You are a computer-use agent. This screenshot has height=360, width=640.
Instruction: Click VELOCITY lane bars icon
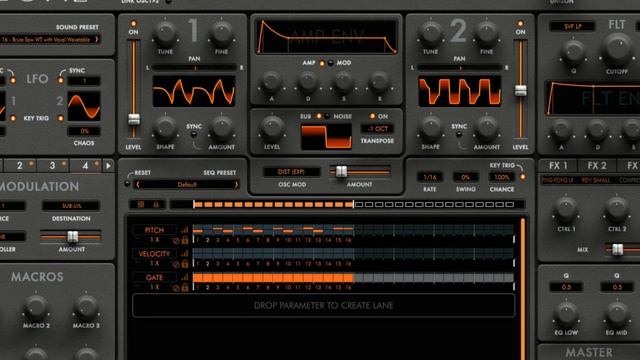(x=184, y=254)
